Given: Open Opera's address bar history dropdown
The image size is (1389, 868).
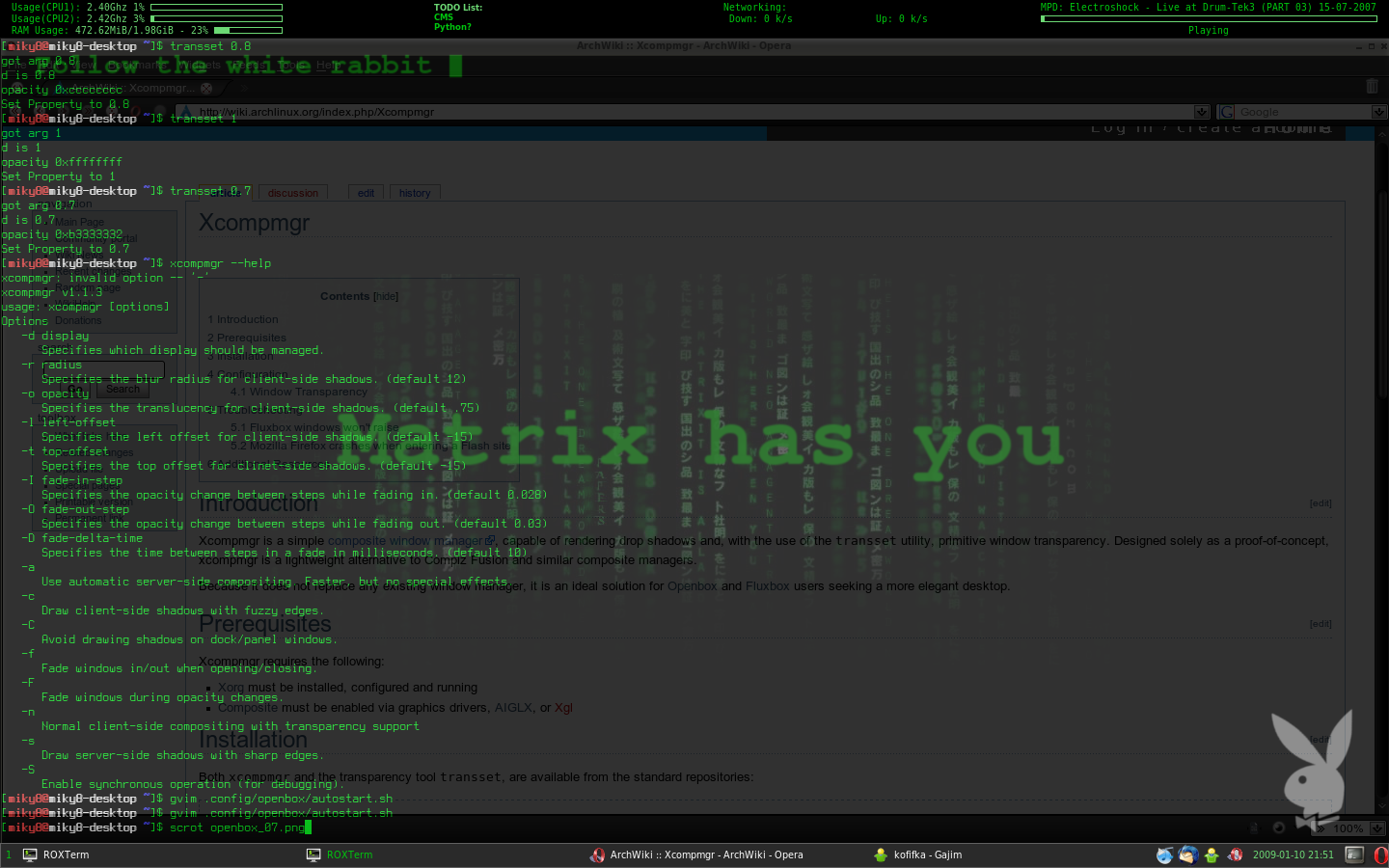Looking at the screenshot, I should [1201, 112].
